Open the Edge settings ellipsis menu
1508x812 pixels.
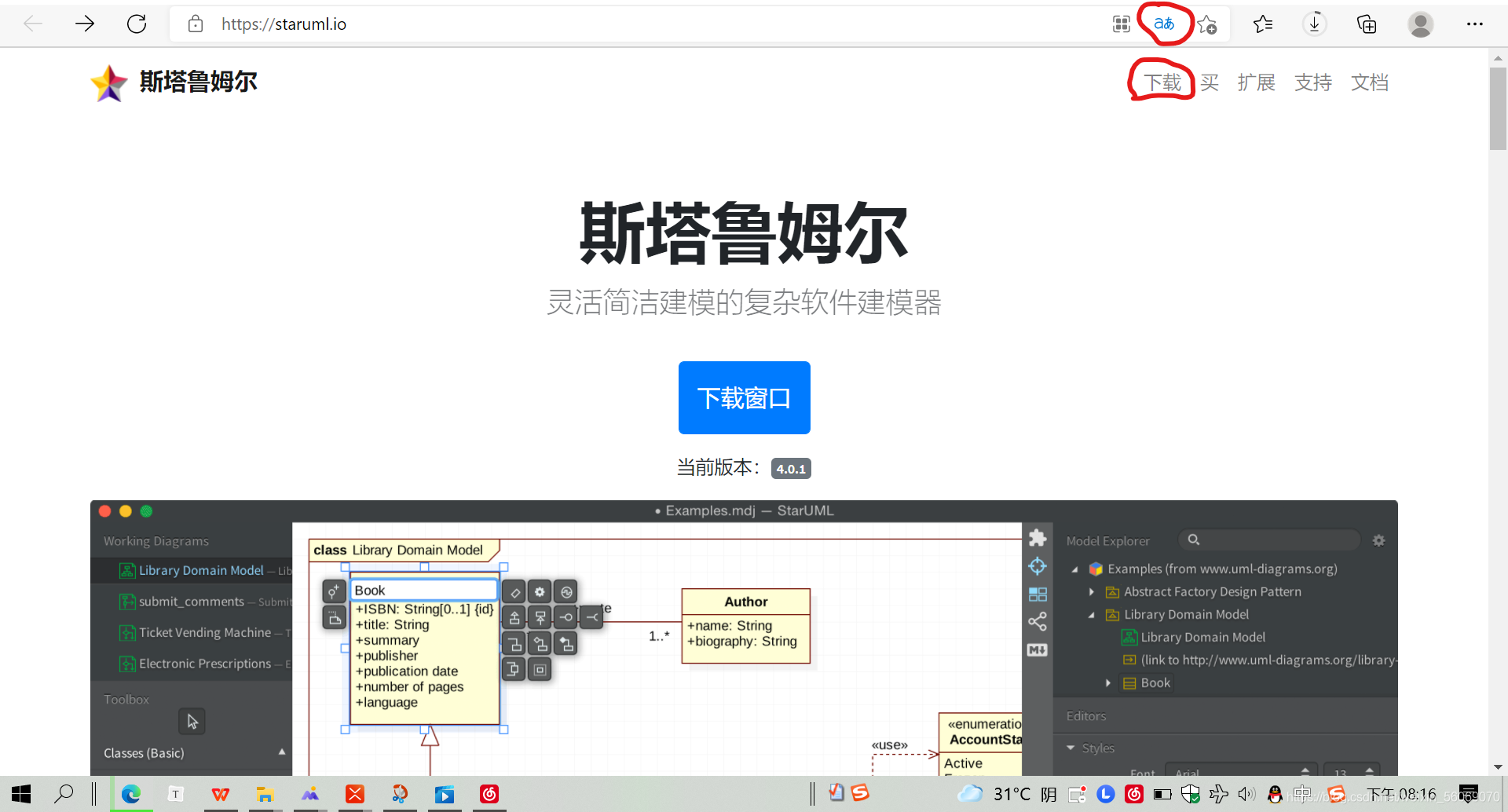[1474, 24]
